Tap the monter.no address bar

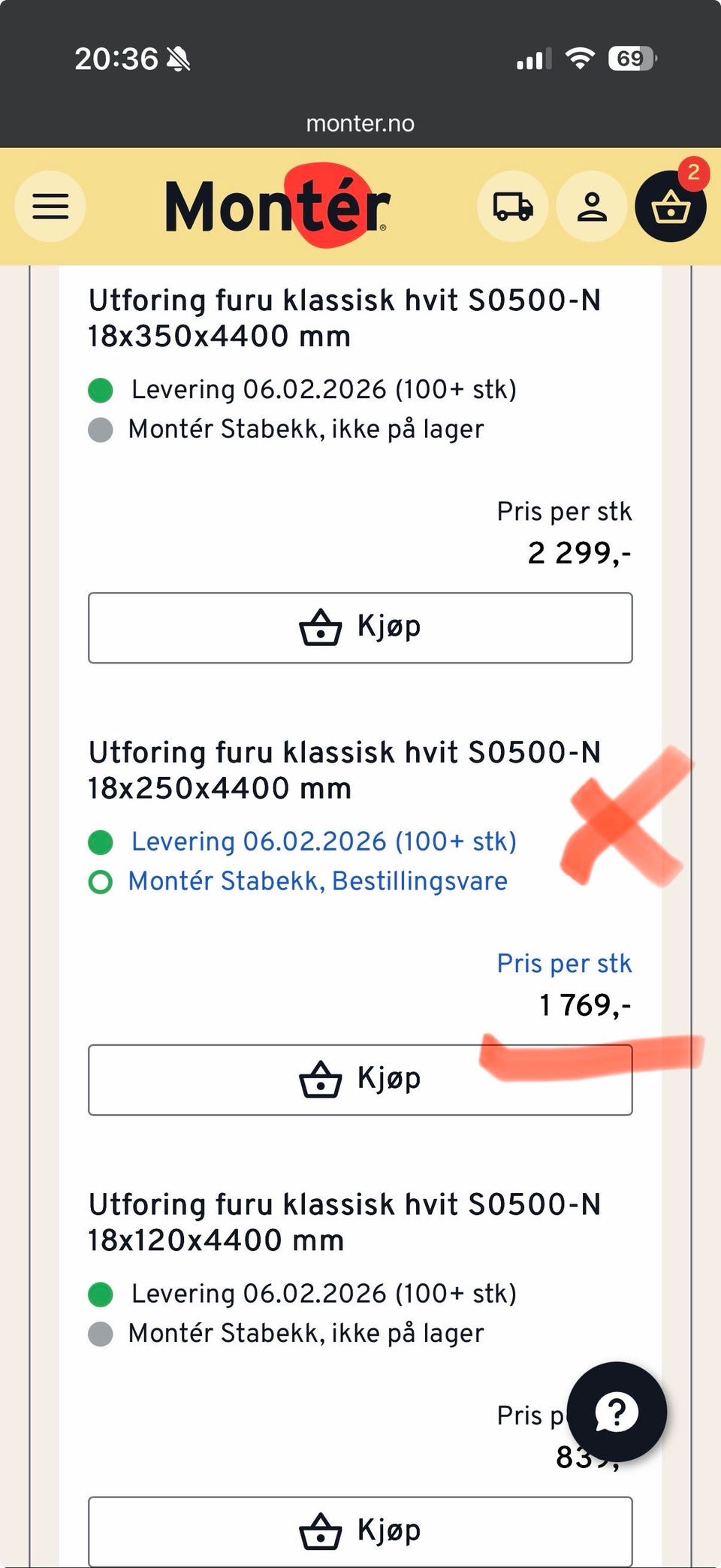pyautogui.click(x=360, y=123)
